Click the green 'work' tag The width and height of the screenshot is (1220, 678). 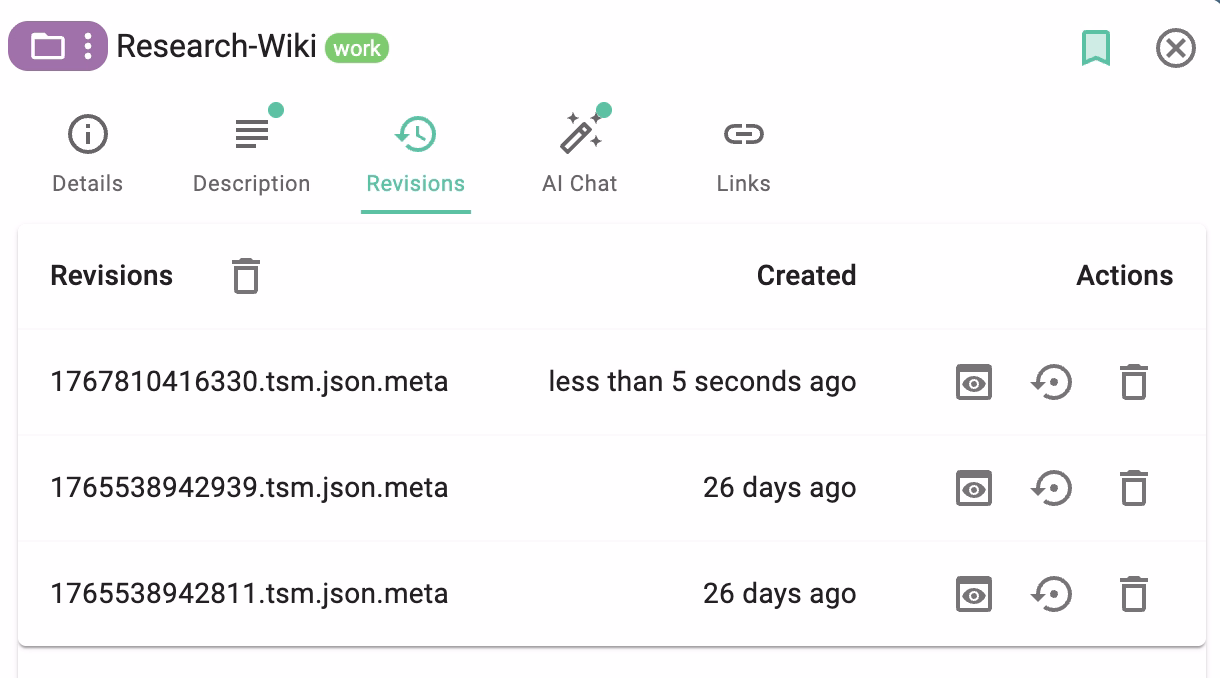(x=357, y=47)
